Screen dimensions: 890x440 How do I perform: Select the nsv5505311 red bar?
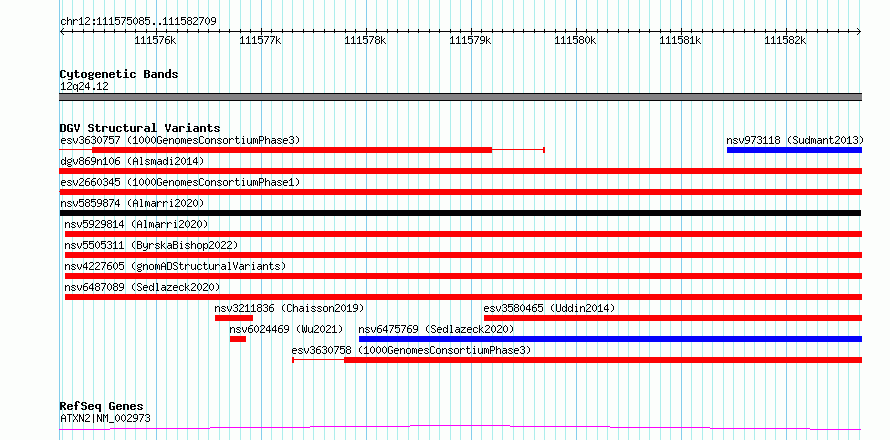click(463, 255)
